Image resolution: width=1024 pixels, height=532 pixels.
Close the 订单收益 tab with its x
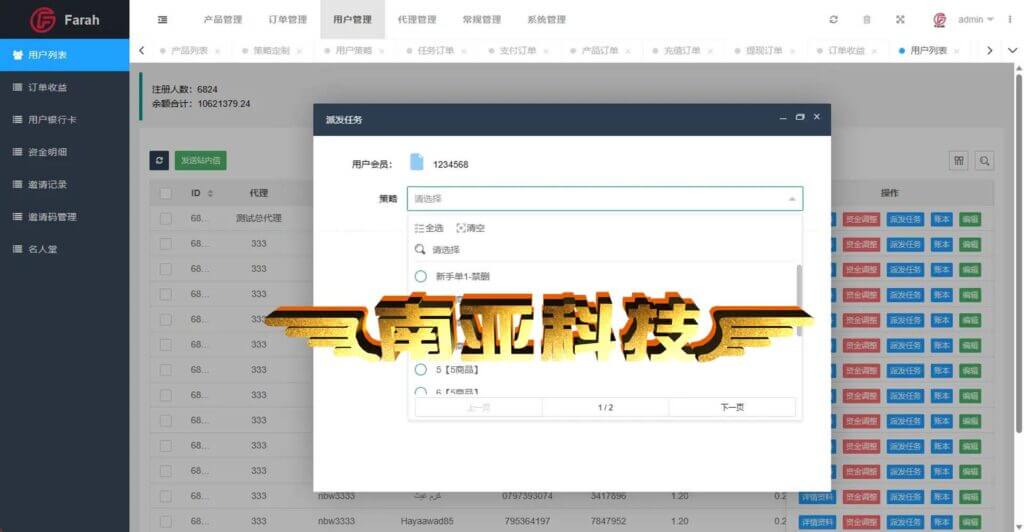point(875,51)
